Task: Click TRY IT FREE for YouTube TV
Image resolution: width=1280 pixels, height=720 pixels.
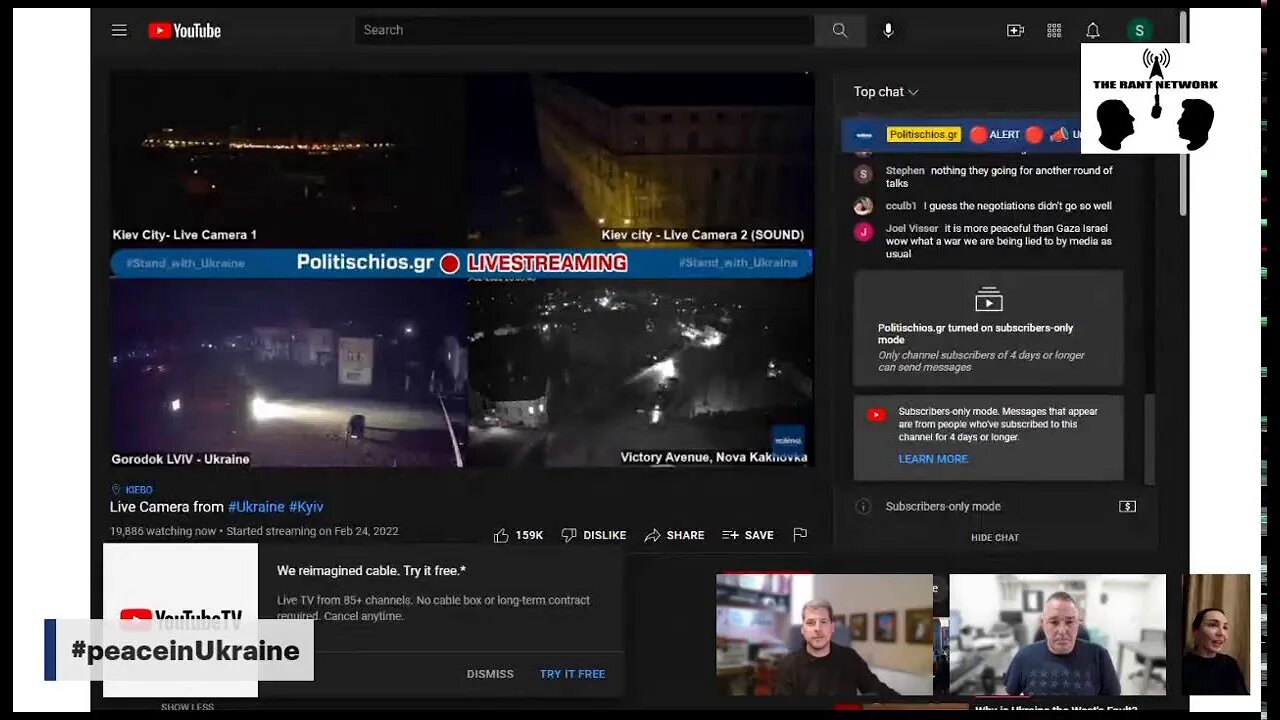Action: pos(572,674)
